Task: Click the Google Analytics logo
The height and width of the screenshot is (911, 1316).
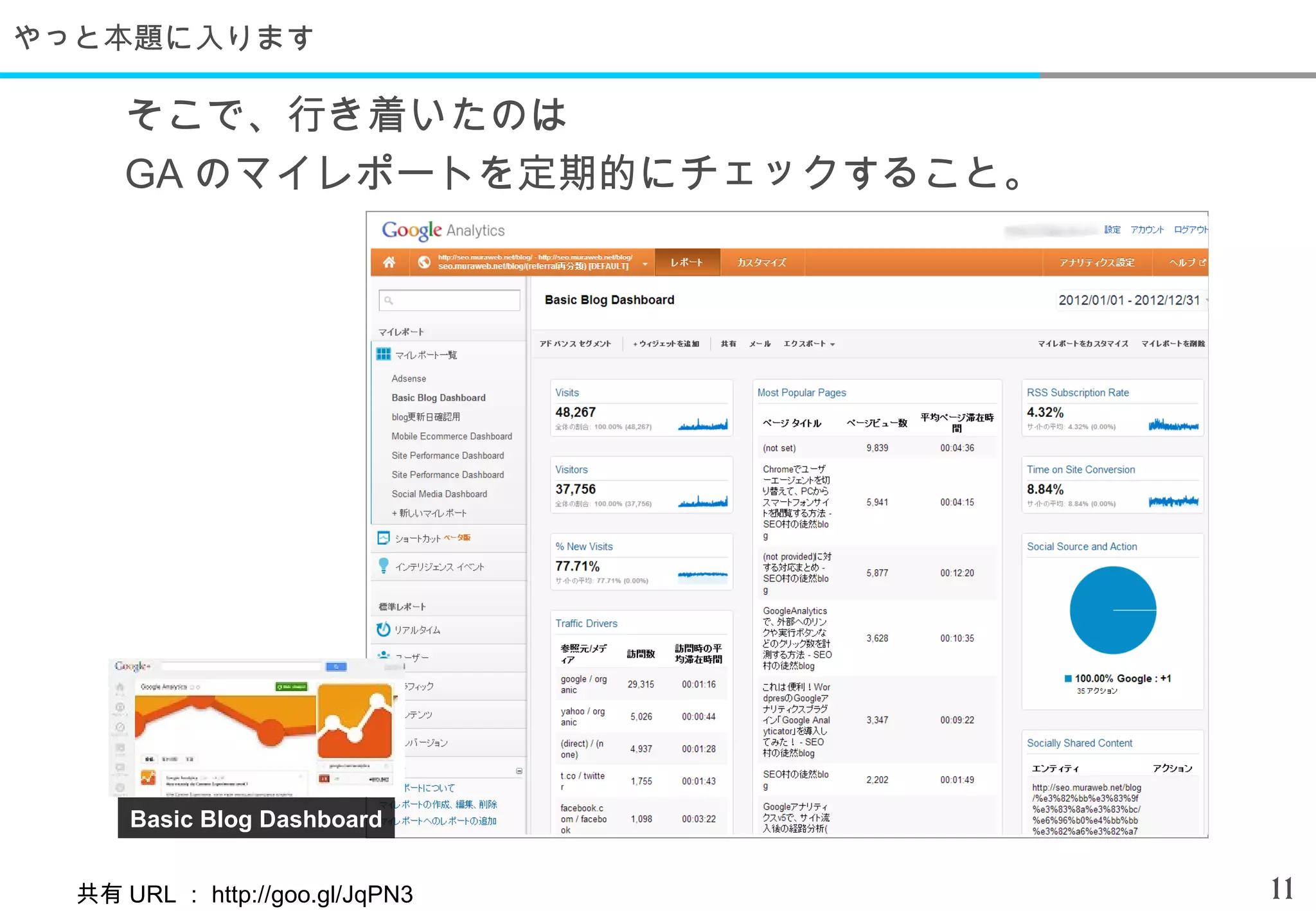Action: 443,230
